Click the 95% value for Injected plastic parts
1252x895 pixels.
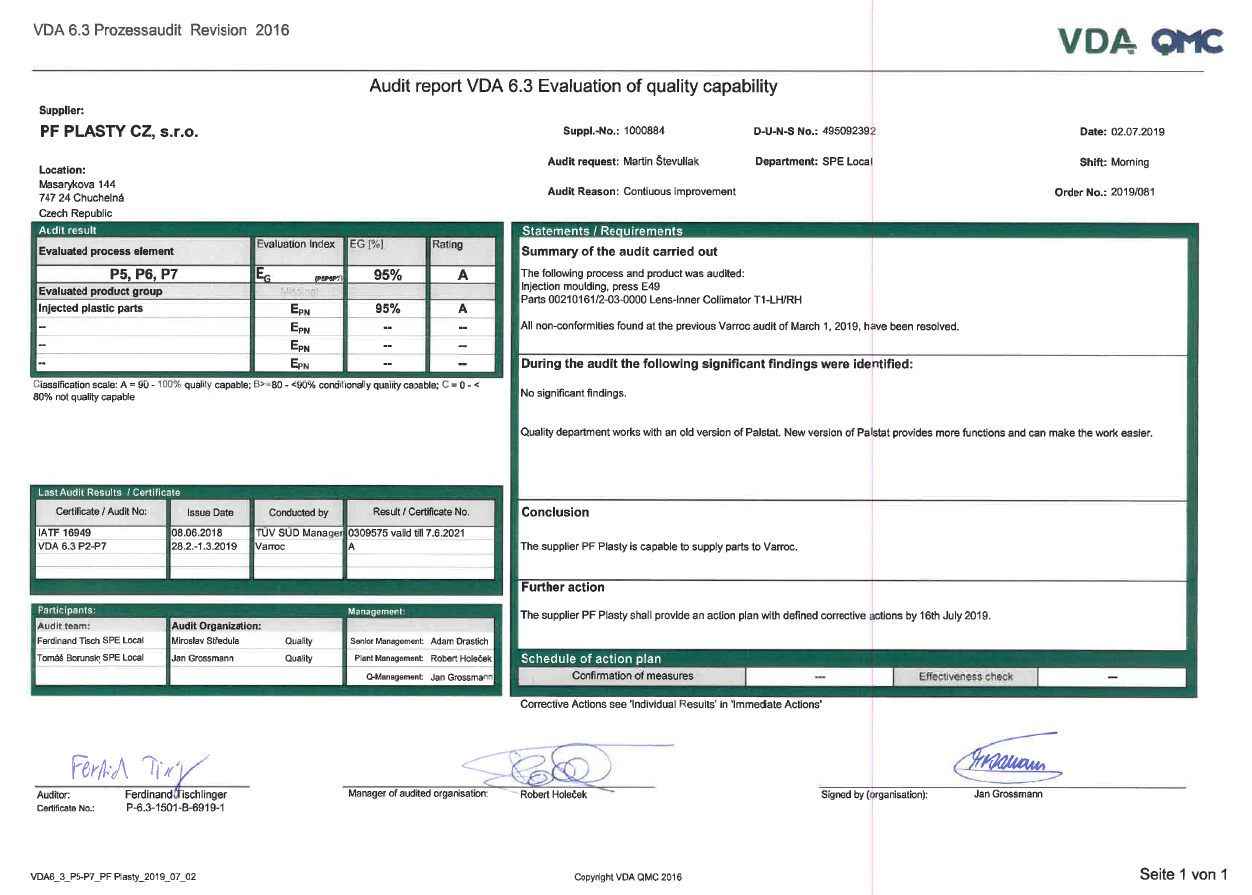tap(387, 308)
